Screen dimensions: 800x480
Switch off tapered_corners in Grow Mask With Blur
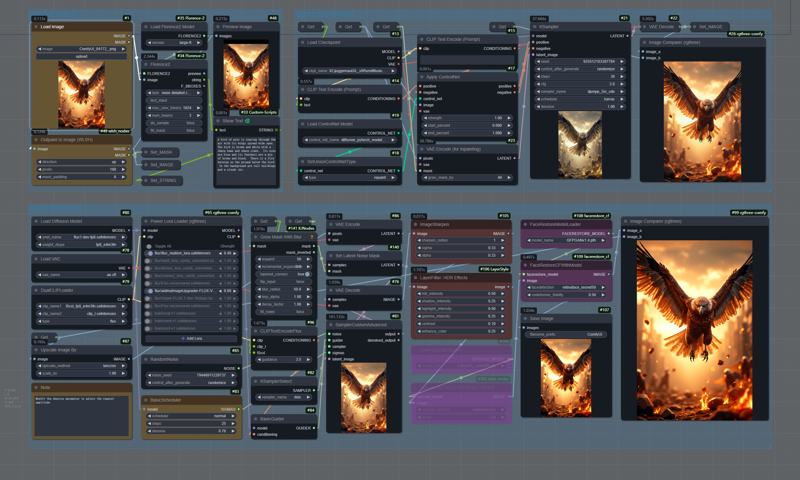pyautogui.click(x=283, y=274)
